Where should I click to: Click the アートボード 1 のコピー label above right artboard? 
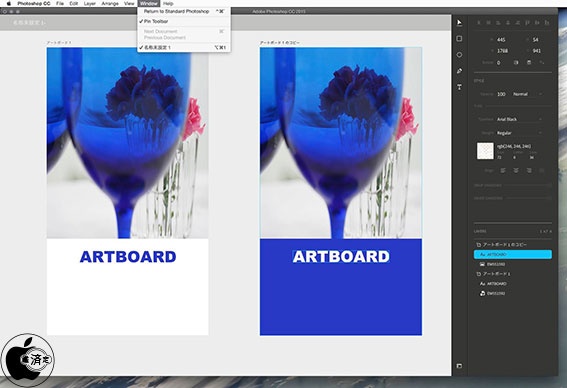click(x=280, y=43)
